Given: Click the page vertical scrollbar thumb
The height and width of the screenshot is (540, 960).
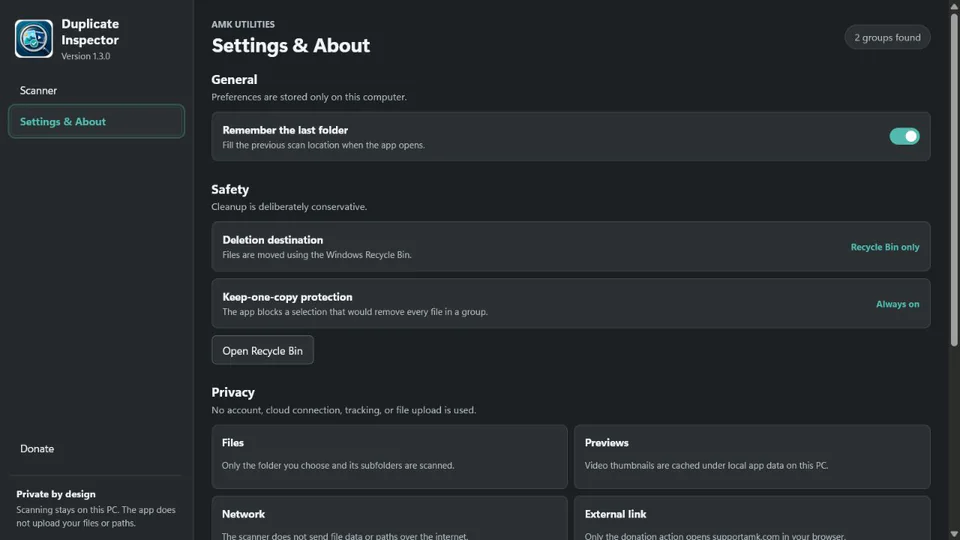Looking at the screenshot, I should click(x=954, y=179).
